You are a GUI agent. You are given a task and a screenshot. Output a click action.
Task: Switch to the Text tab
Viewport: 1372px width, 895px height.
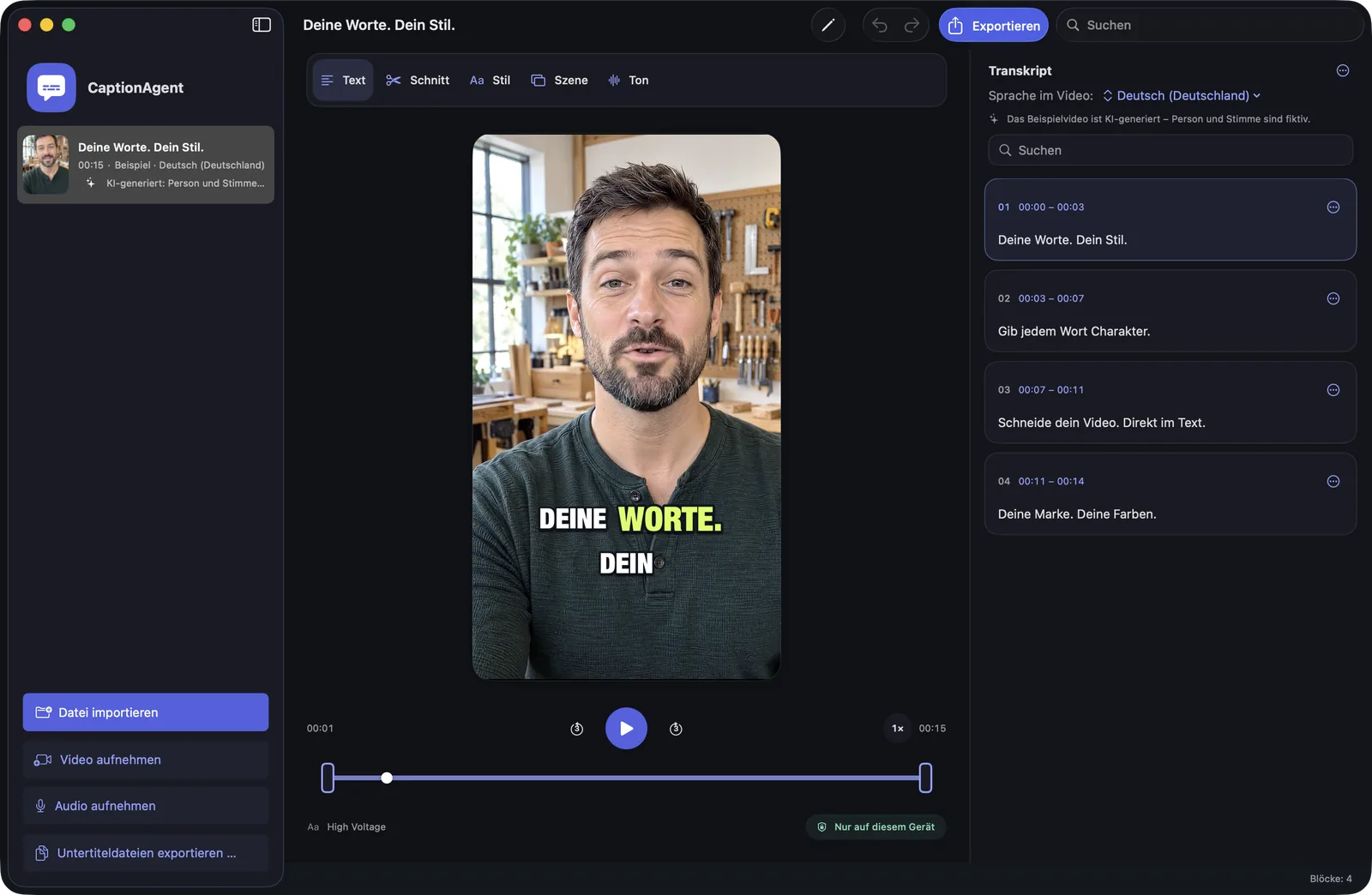(343, 80)
